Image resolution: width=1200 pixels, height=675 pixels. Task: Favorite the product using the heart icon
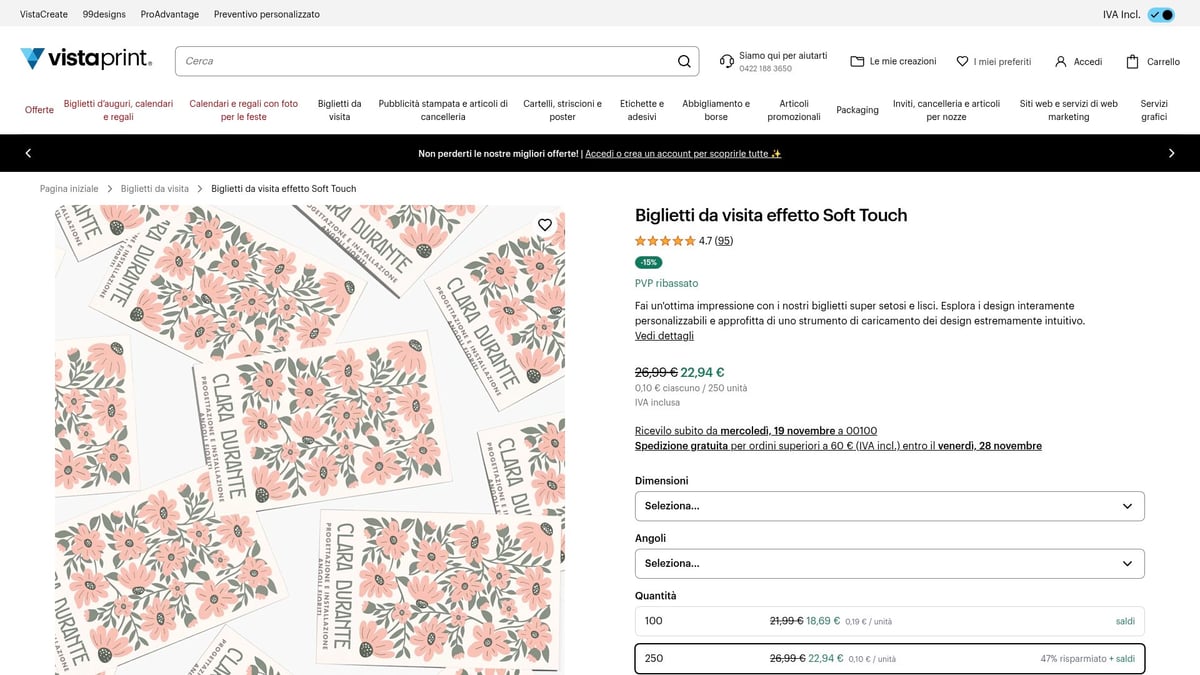(544, 224)
